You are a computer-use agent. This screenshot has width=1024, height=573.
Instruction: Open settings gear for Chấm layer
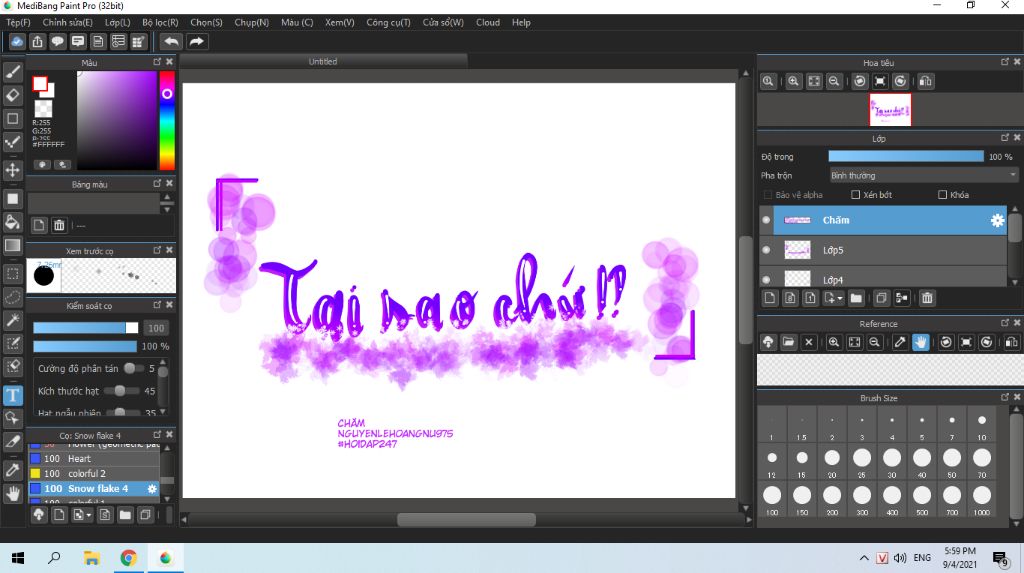[x=996, y=220]
